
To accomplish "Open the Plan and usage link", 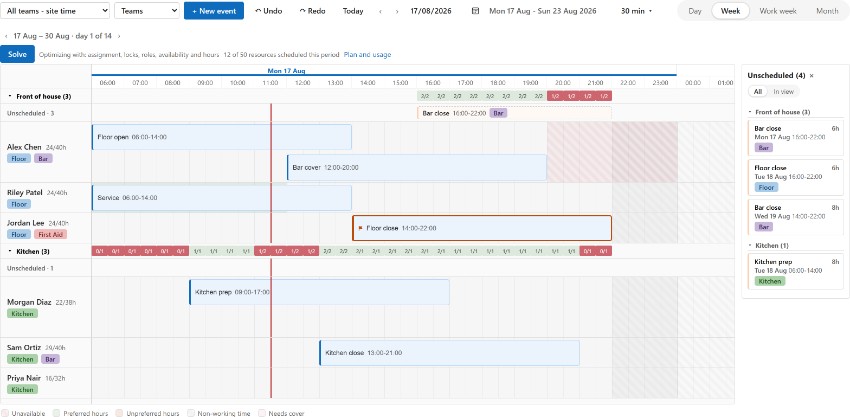I will [x=367, y=55].
